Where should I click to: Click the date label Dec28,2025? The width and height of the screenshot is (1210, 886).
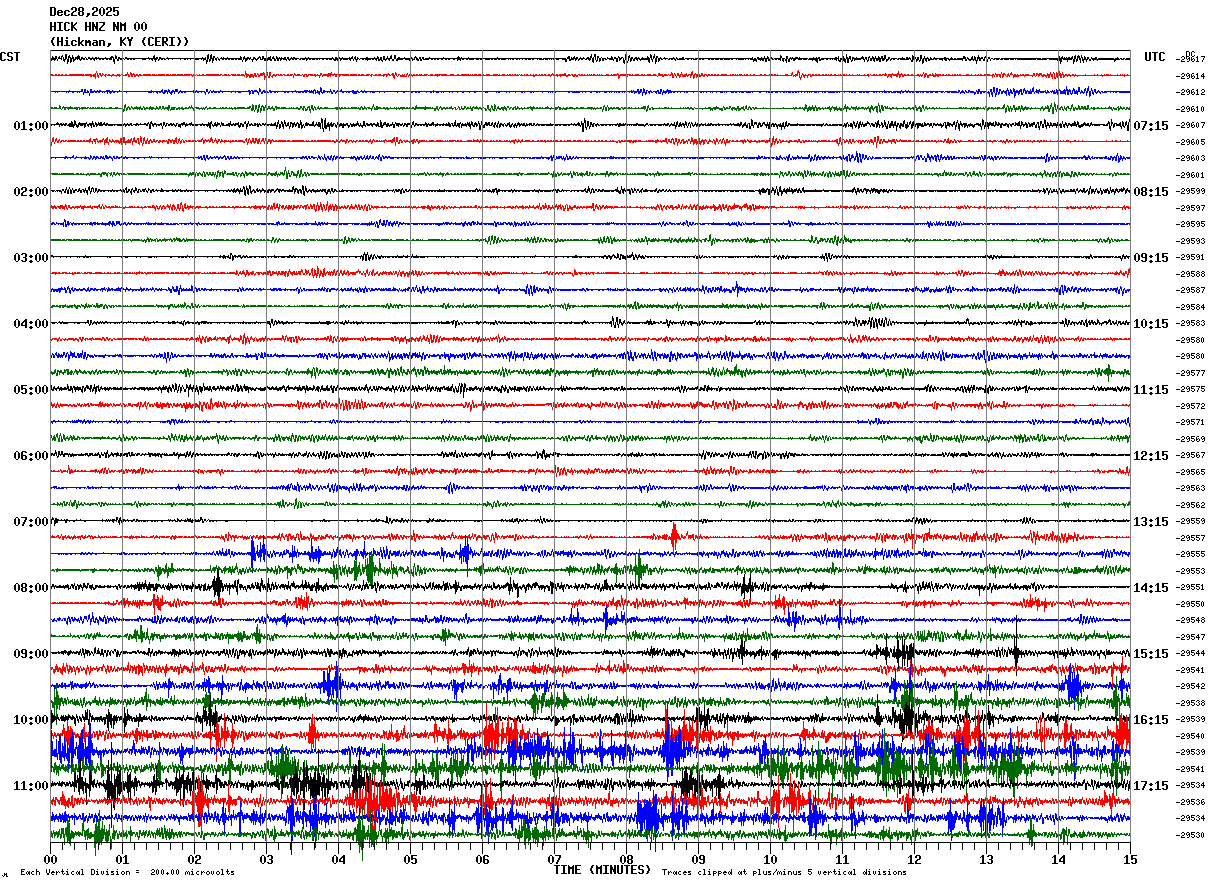84,12
